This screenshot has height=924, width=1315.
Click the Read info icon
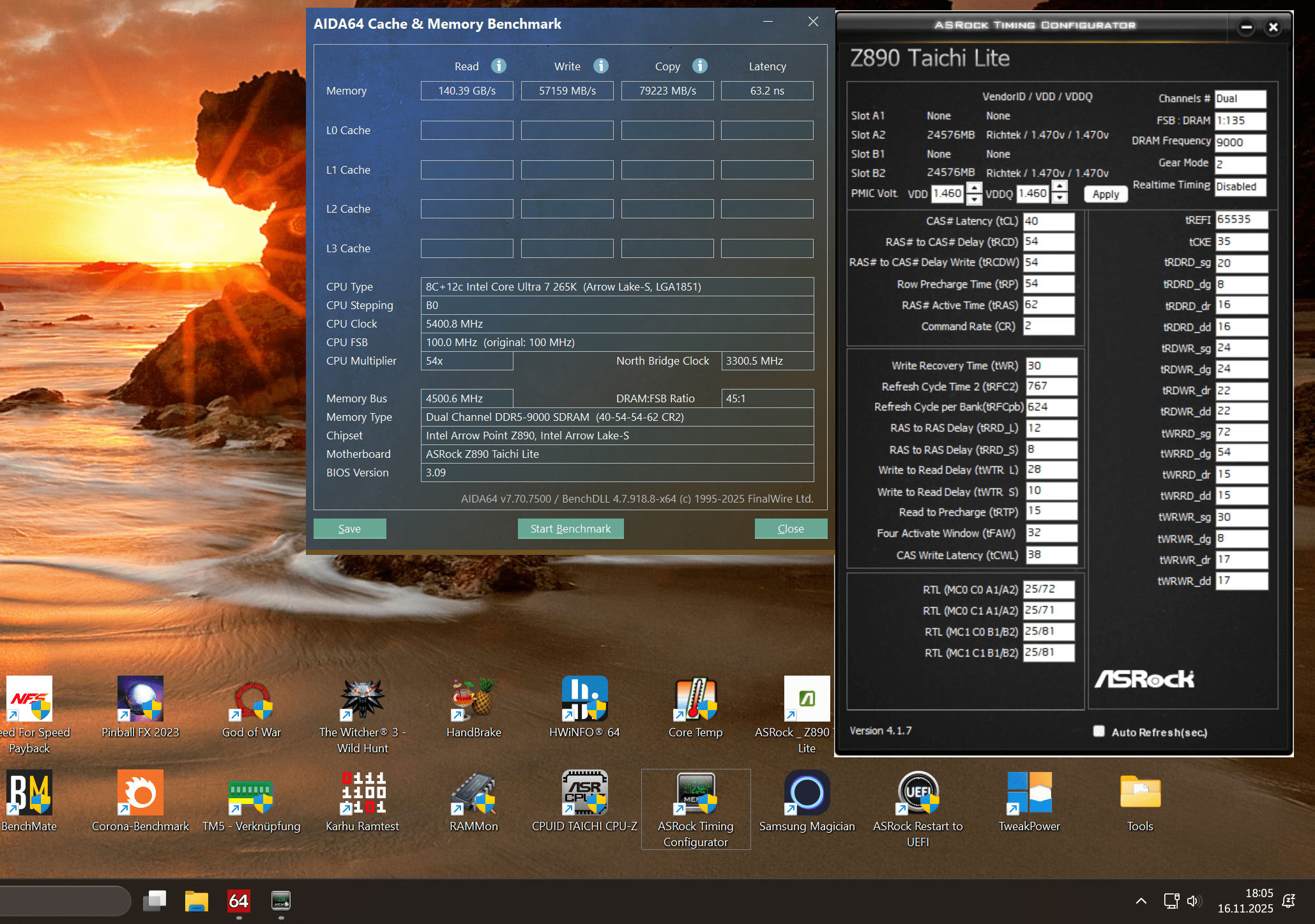pyautogui.click(x=499, y=66)
